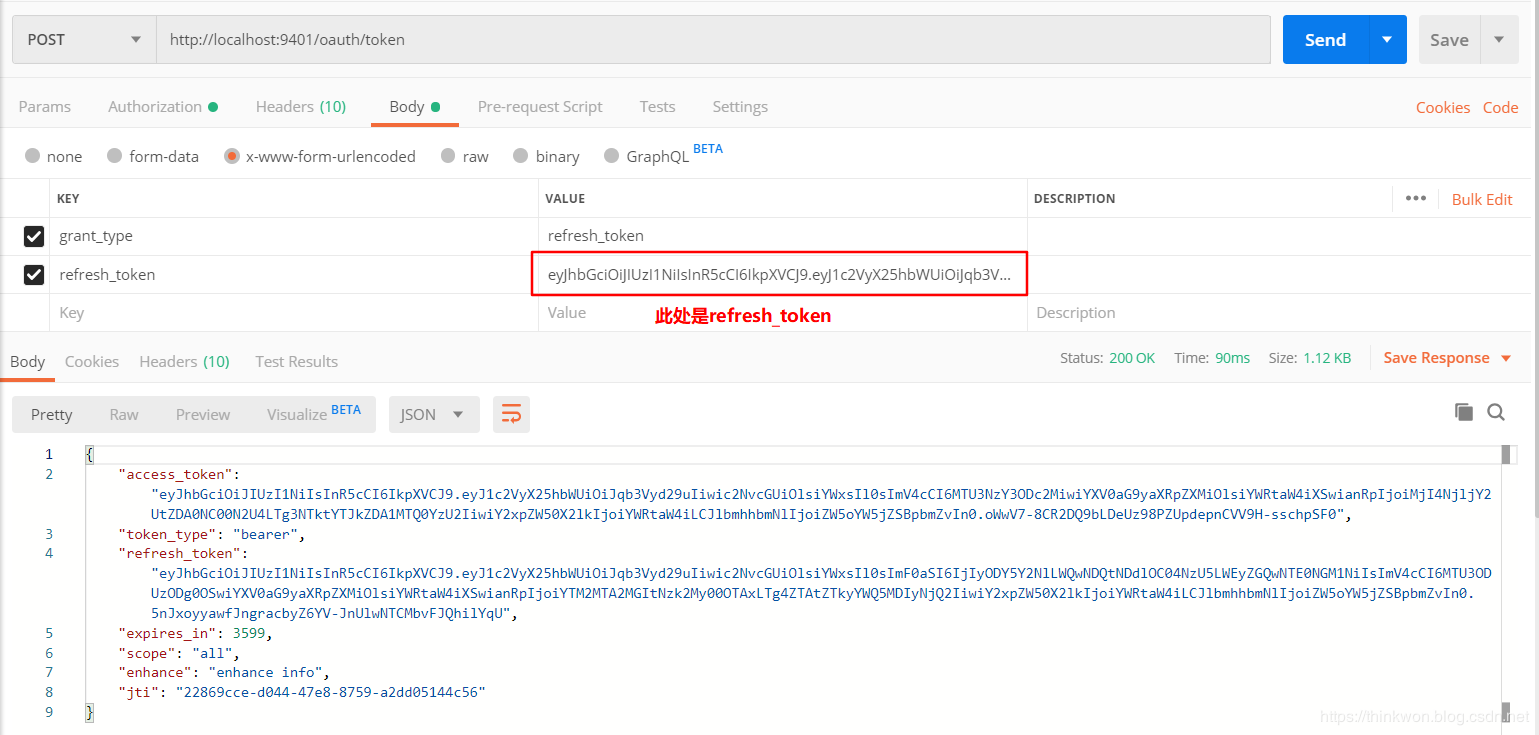This screenshot has height=735, width=1539.
Task: Click the Cookies link near top right
Action: click(x=1443, y=107)
